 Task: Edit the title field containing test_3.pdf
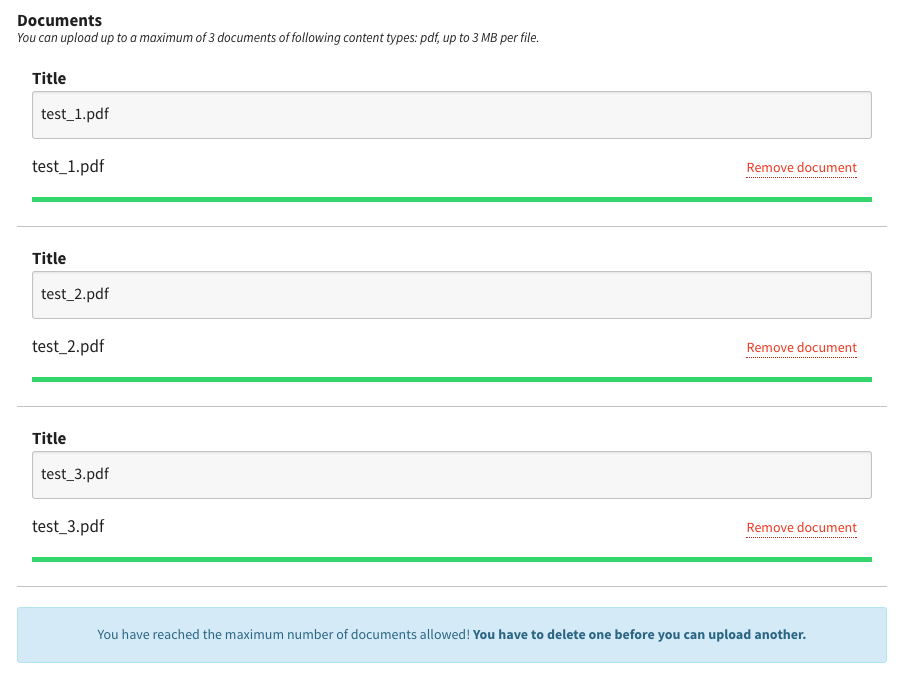tap(451, 475)
